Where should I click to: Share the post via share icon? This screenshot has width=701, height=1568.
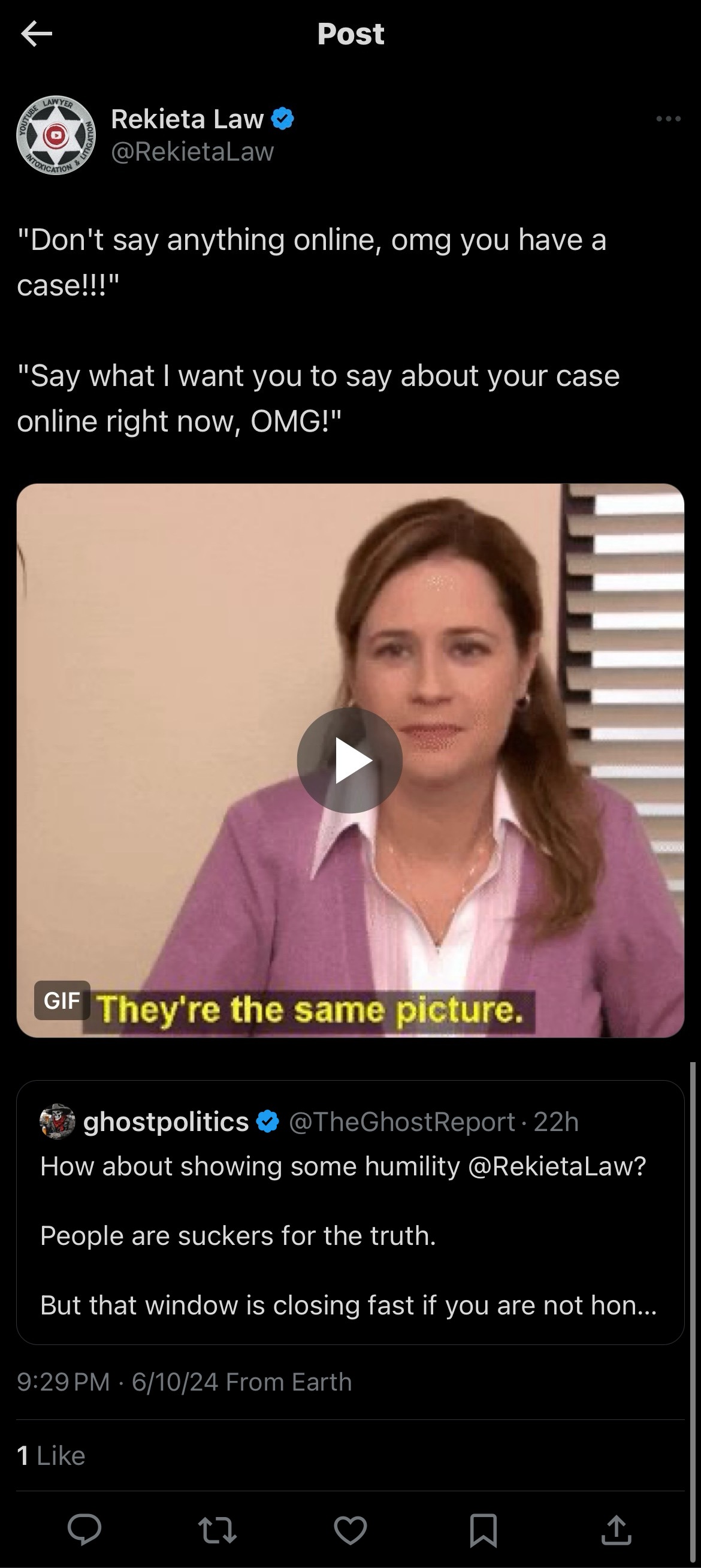[x=617, y=1530]
